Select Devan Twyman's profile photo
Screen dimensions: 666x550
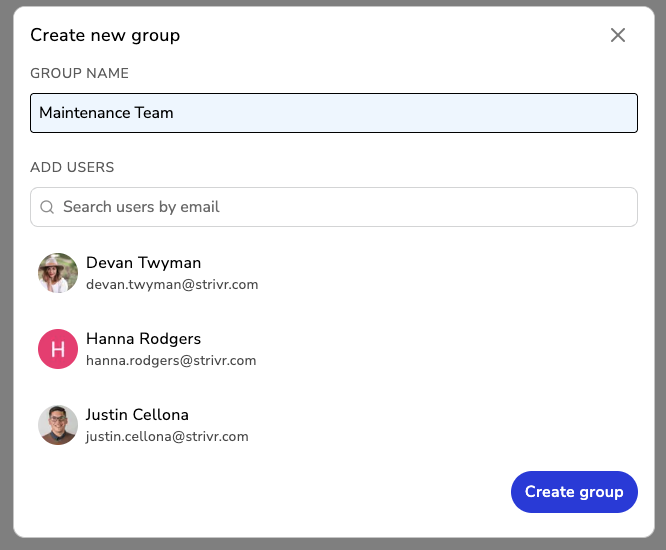58,273
